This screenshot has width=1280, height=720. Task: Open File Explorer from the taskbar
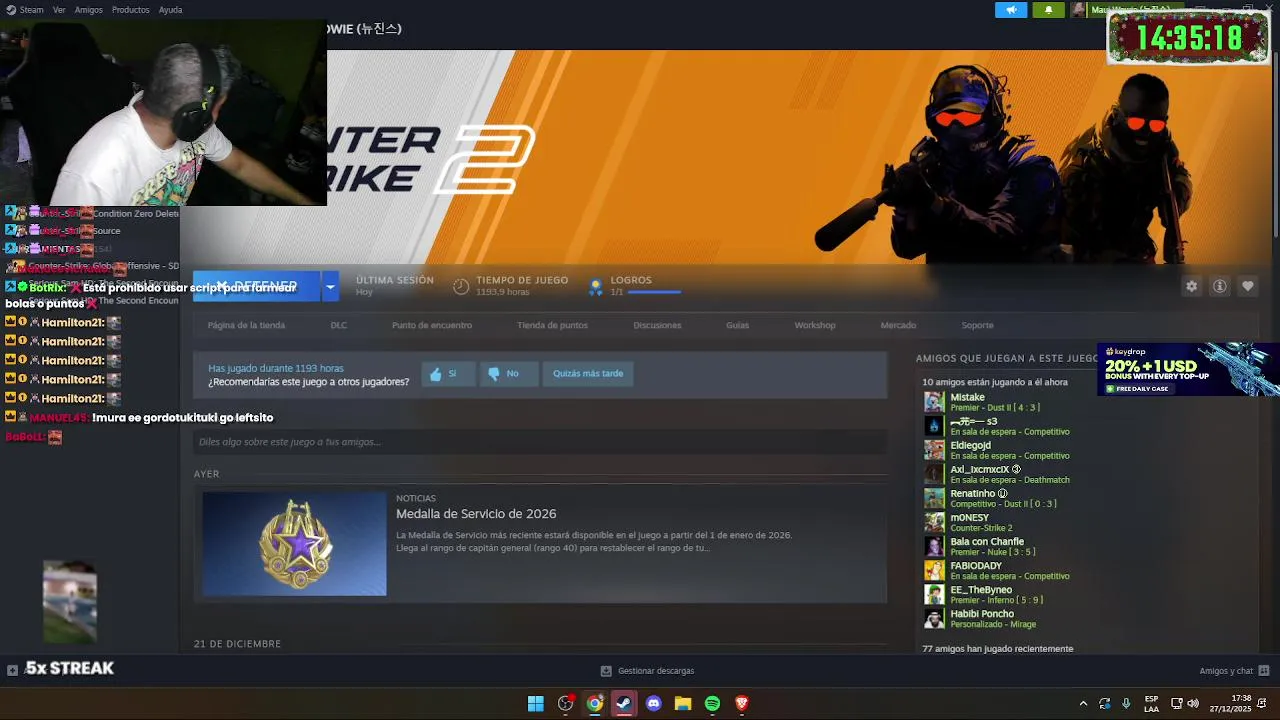tap(683, 703)
